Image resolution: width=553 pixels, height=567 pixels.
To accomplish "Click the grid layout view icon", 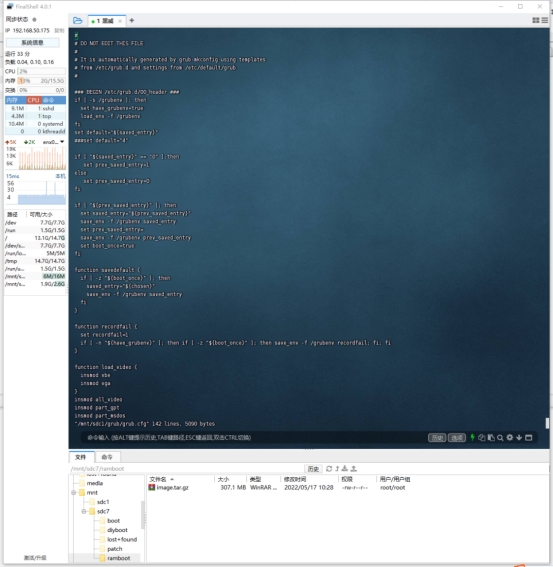I will coord(536,20).
